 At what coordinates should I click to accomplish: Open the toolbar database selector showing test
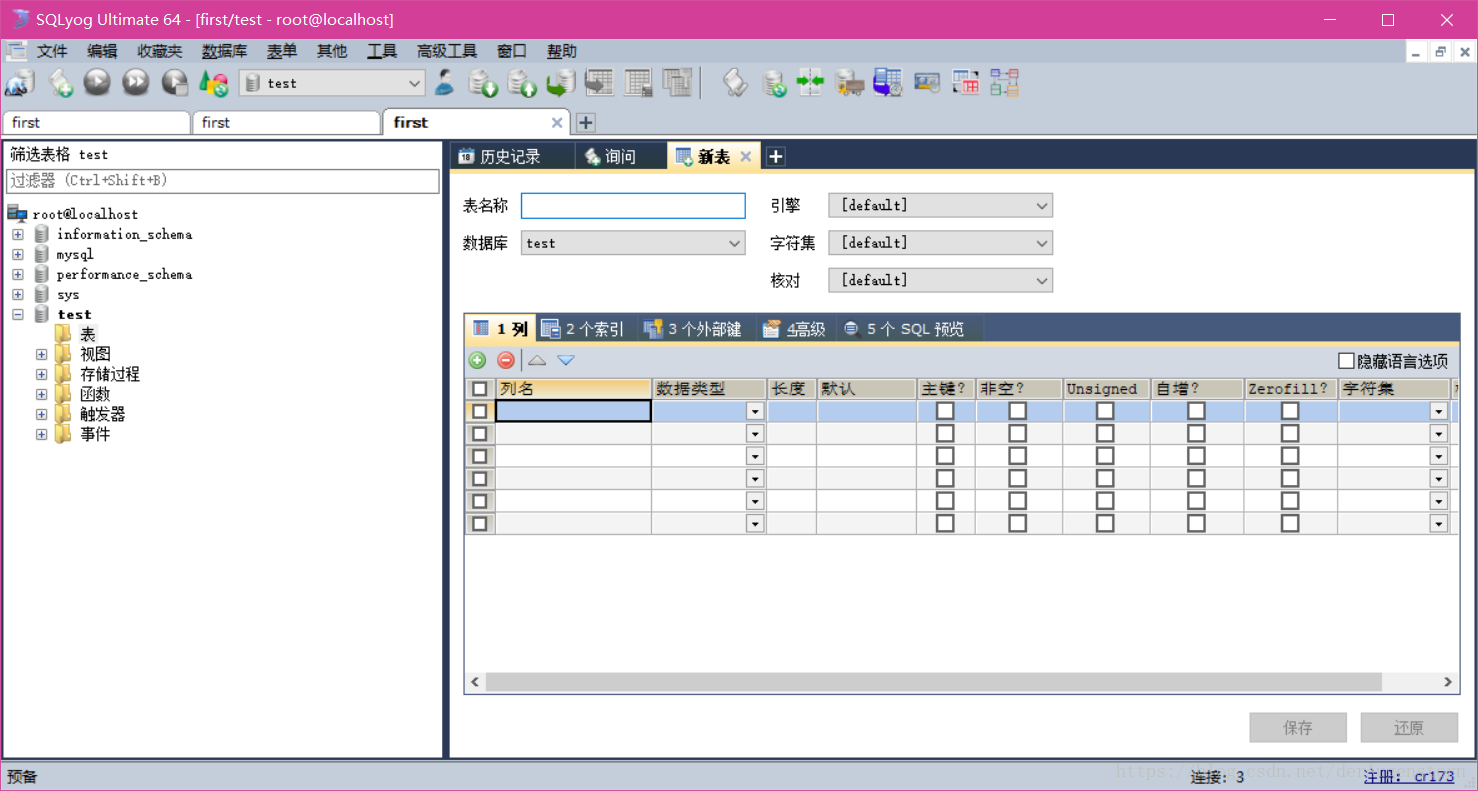click(332, 83)
